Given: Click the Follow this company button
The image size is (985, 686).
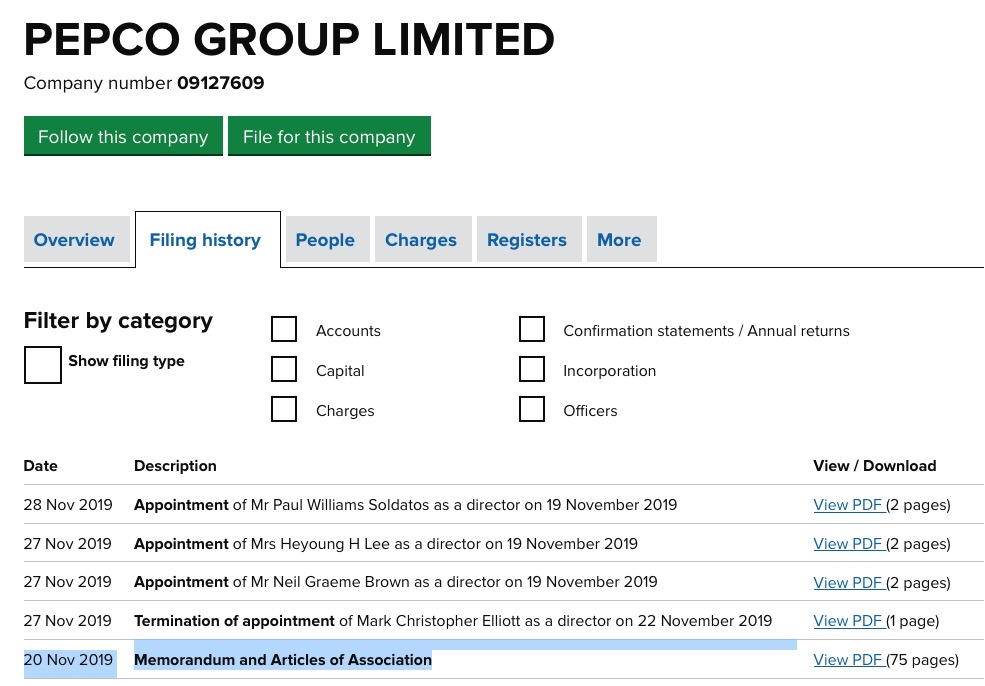Looking at the screenshot, I should pyautogui.click(x=122, y=136).
